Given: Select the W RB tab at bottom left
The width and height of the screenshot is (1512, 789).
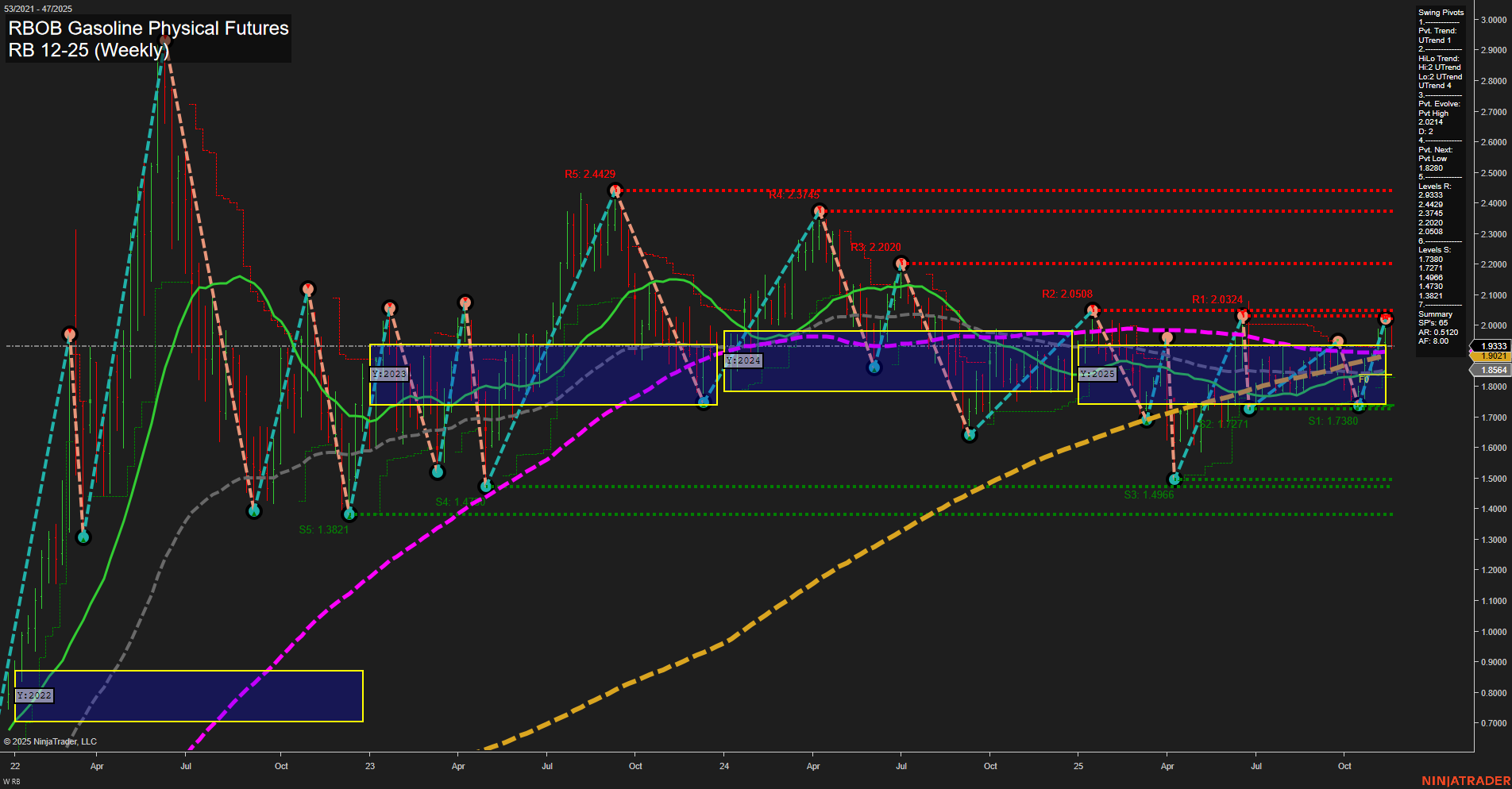Looking at the screenshot, I should tap(11, 781).
